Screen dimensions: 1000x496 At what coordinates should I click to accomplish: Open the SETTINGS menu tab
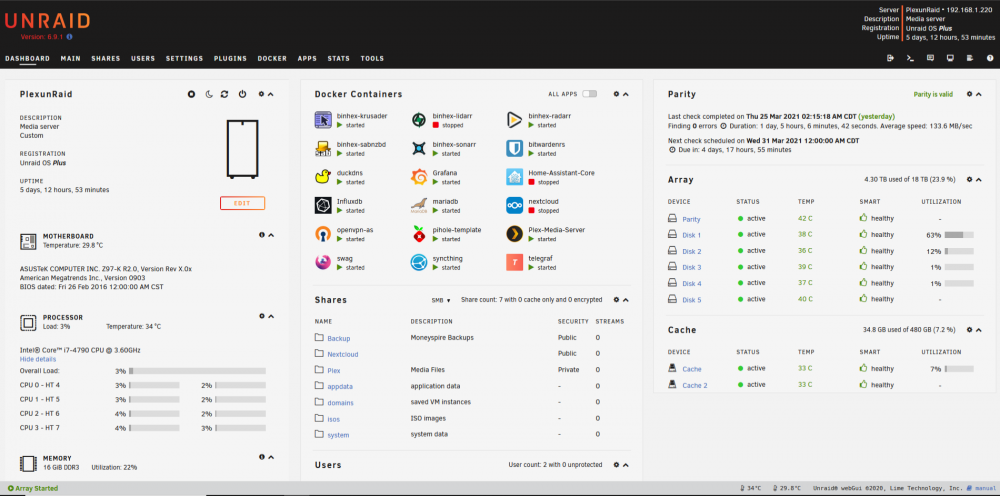coord(184,59)
